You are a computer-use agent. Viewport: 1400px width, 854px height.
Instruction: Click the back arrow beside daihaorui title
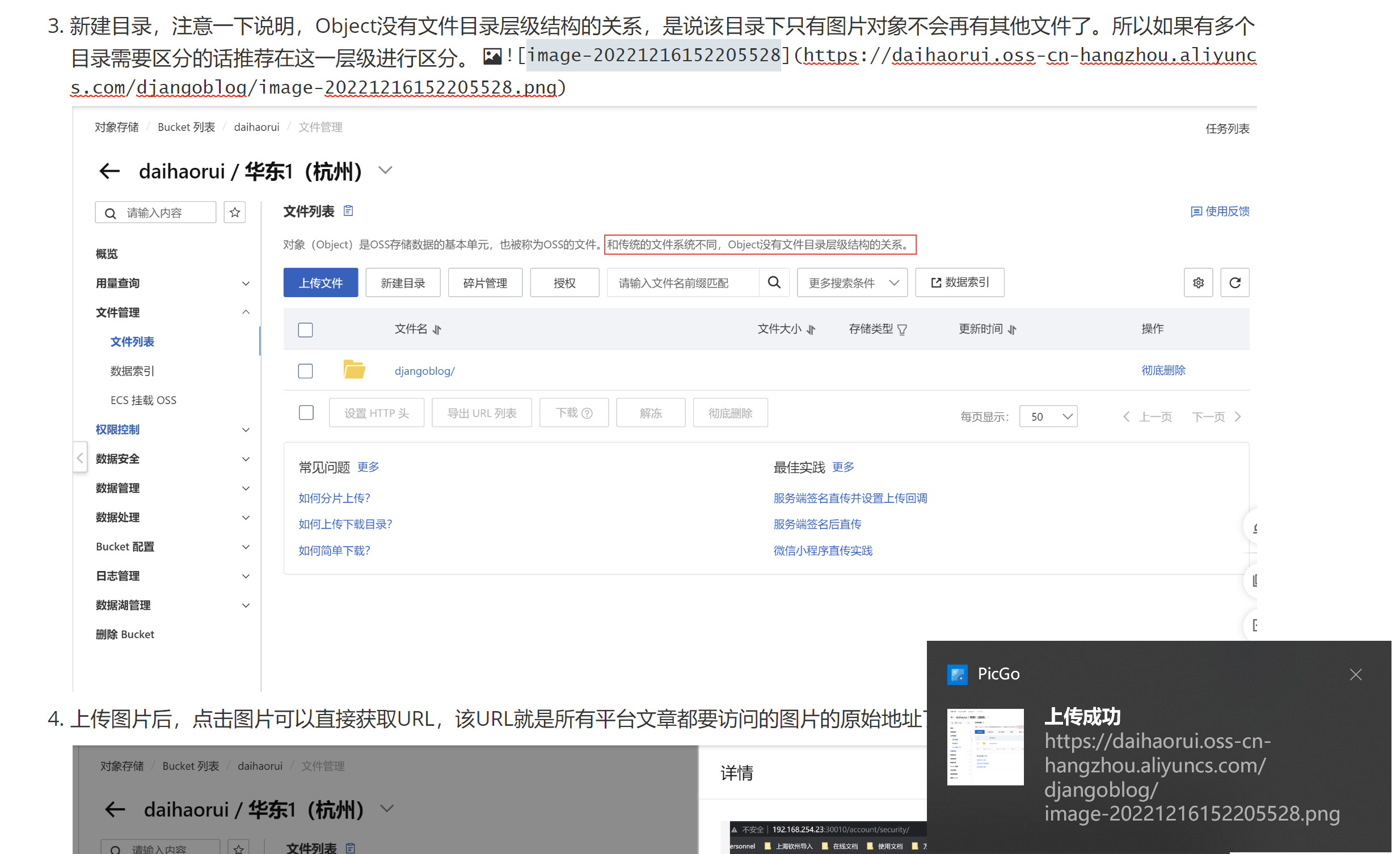click(109, 171)
